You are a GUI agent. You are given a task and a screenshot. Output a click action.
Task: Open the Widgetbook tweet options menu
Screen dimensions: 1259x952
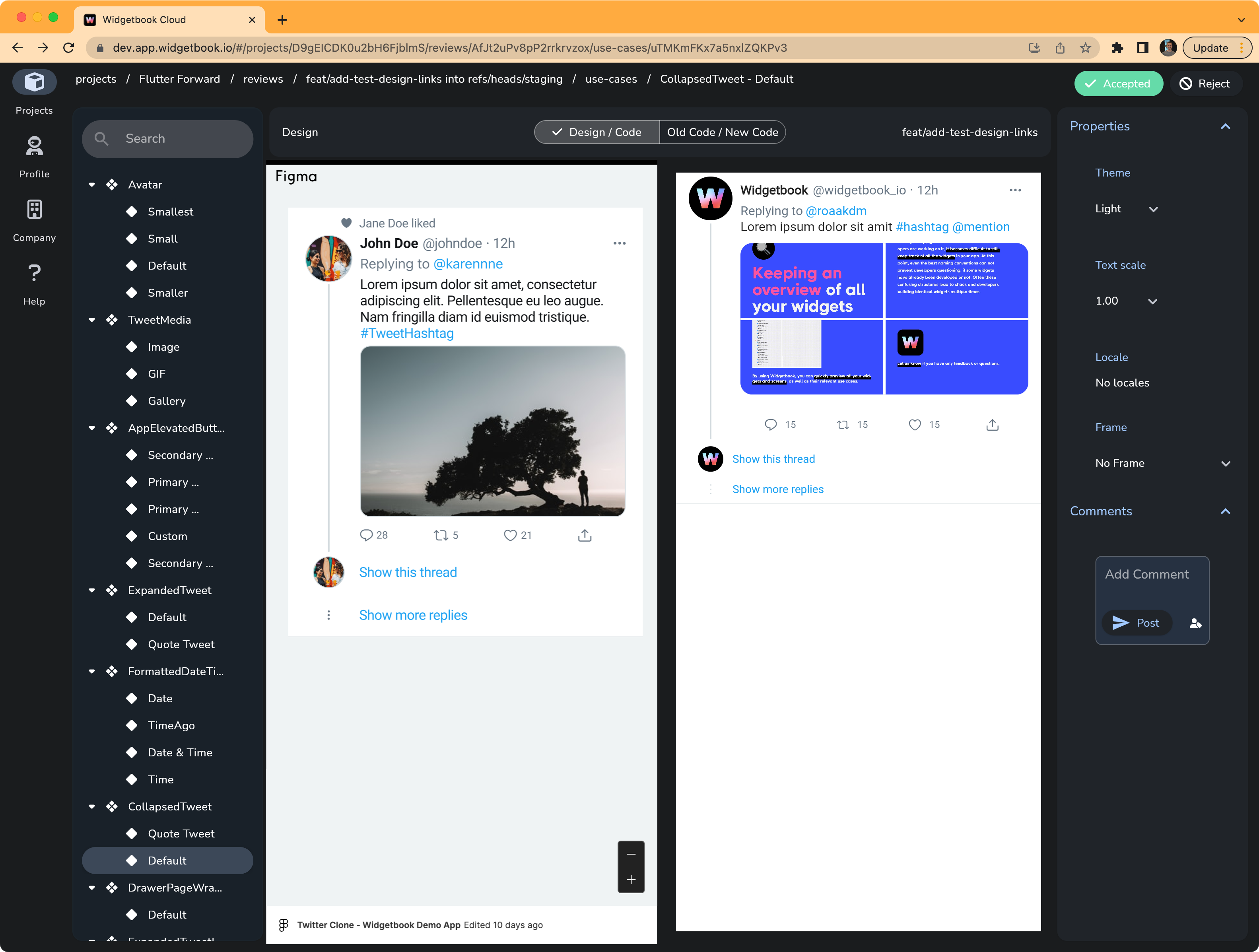tap(1015, 190)
